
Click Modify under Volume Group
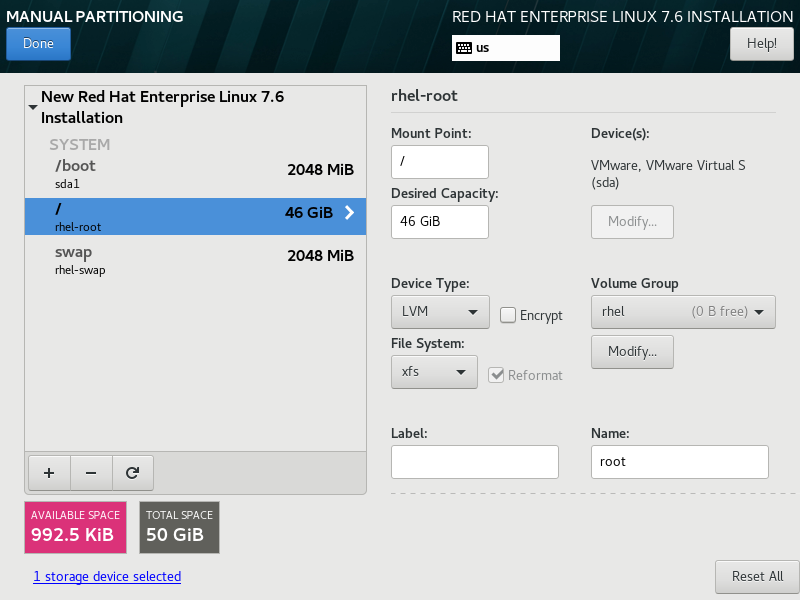(632, 352)
